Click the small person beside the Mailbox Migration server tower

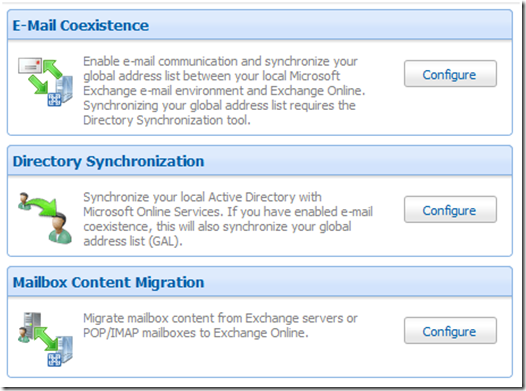click(x=23, y=335)
